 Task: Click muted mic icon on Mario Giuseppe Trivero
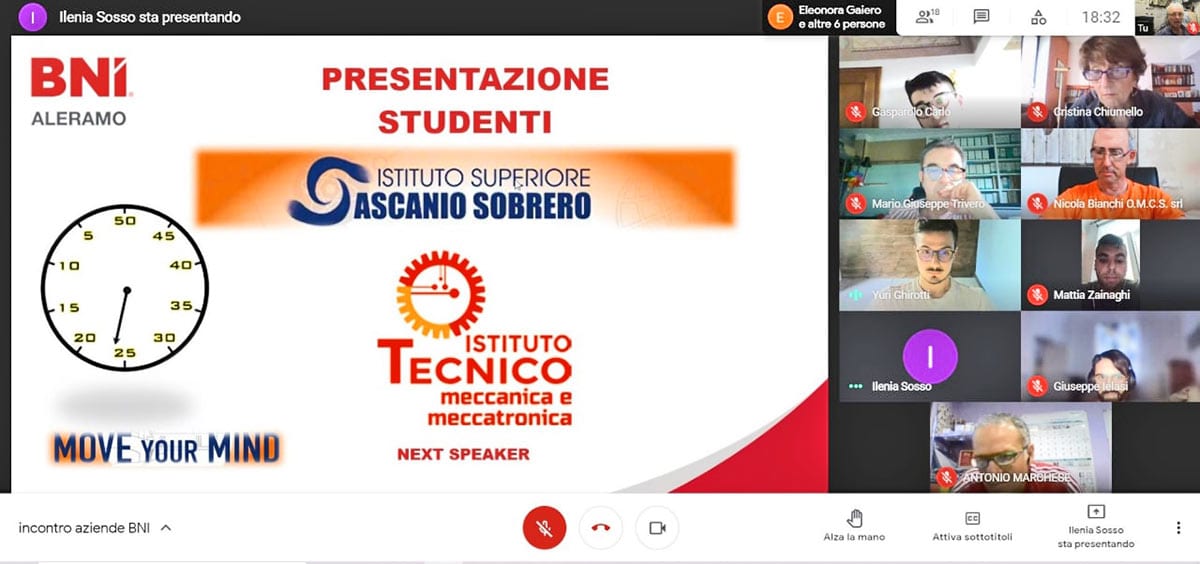tap(855, 203)
